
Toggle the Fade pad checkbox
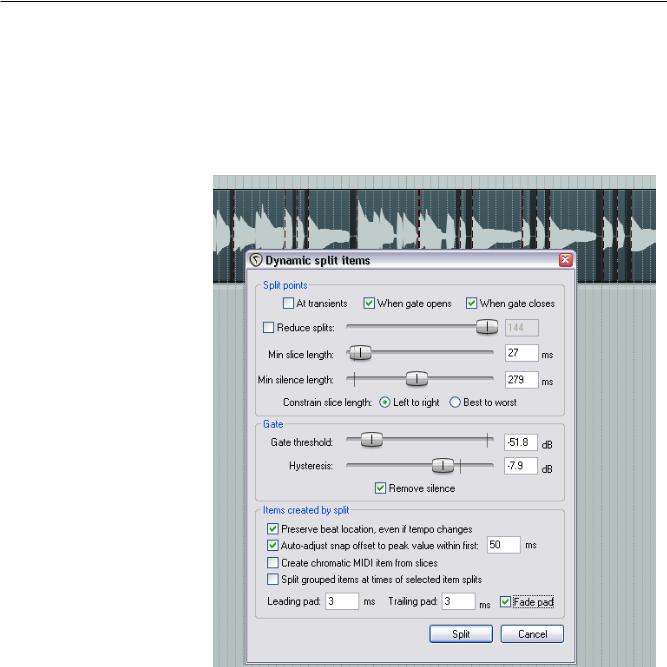coord(505,602)
